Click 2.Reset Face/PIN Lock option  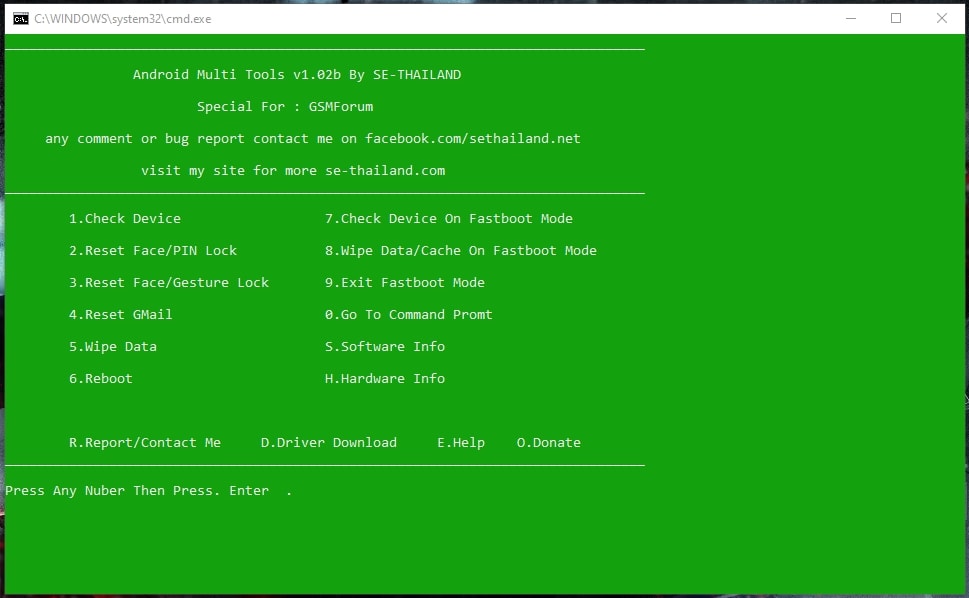coord(152,250)
